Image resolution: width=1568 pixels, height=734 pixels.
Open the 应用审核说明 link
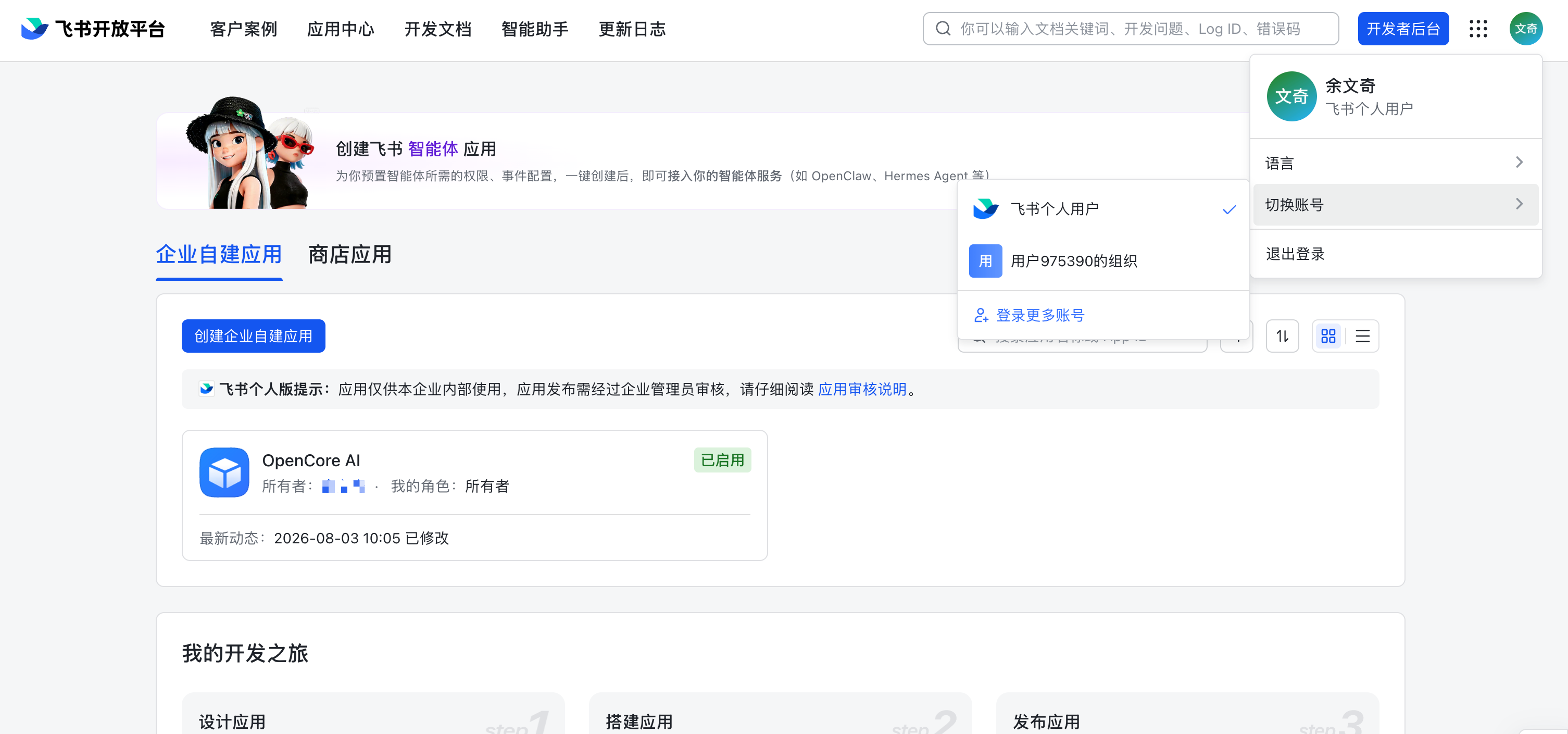point(862,389)
